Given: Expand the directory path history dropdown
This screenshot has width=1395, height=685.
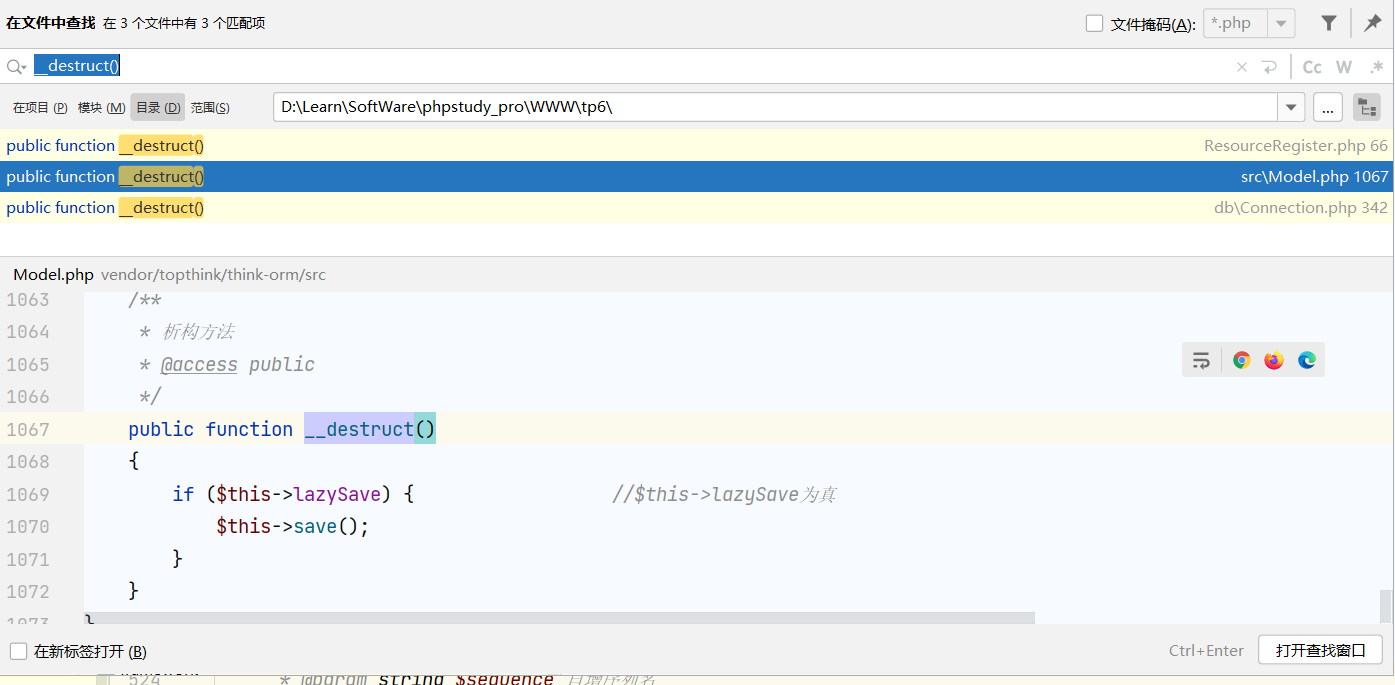Looking at the screenshot, I should pyautogui.click(x=1291, y=106).
